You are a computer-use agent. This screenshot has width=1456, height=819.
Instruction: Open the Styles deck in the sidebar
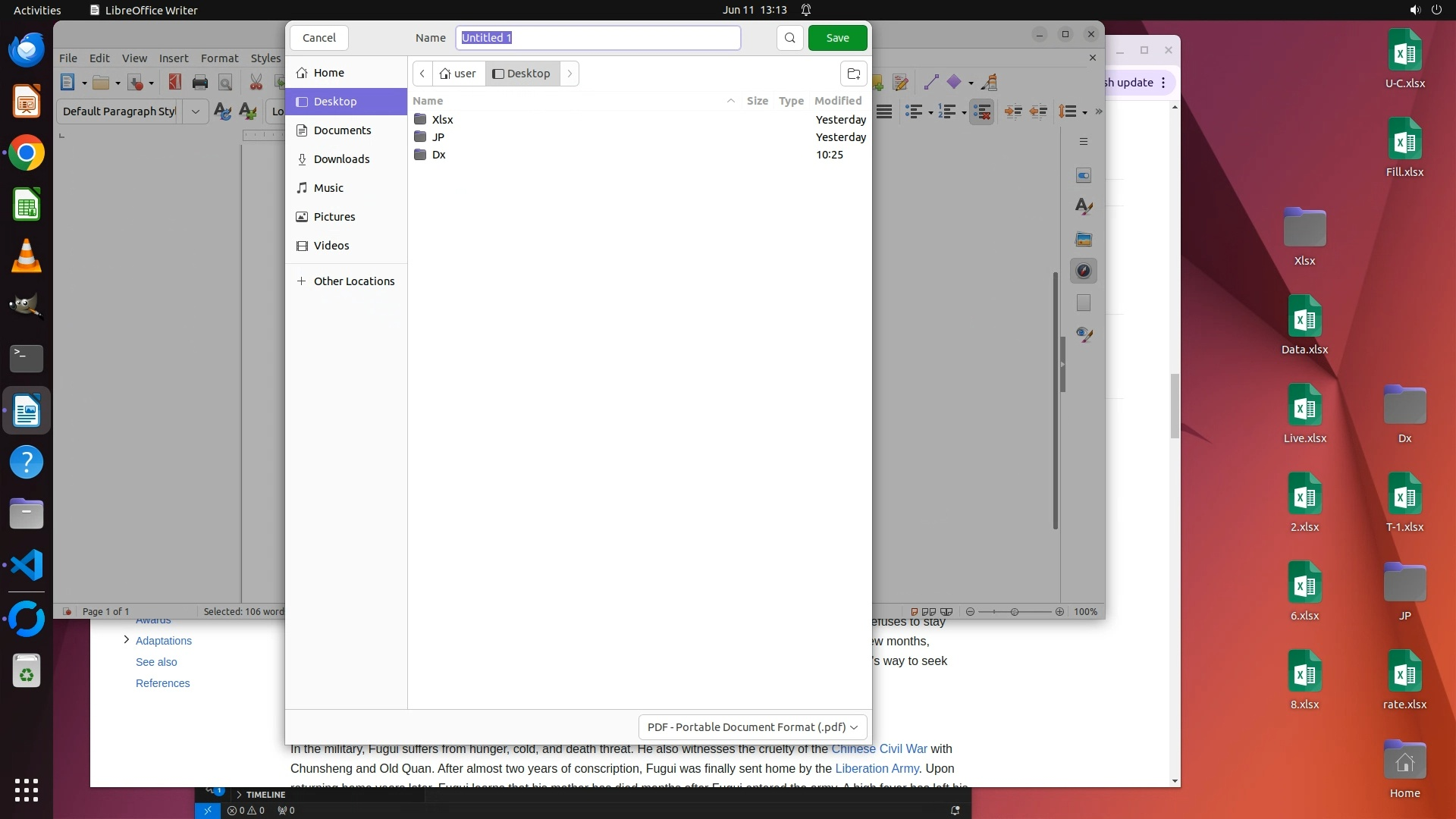(1084, 207)
